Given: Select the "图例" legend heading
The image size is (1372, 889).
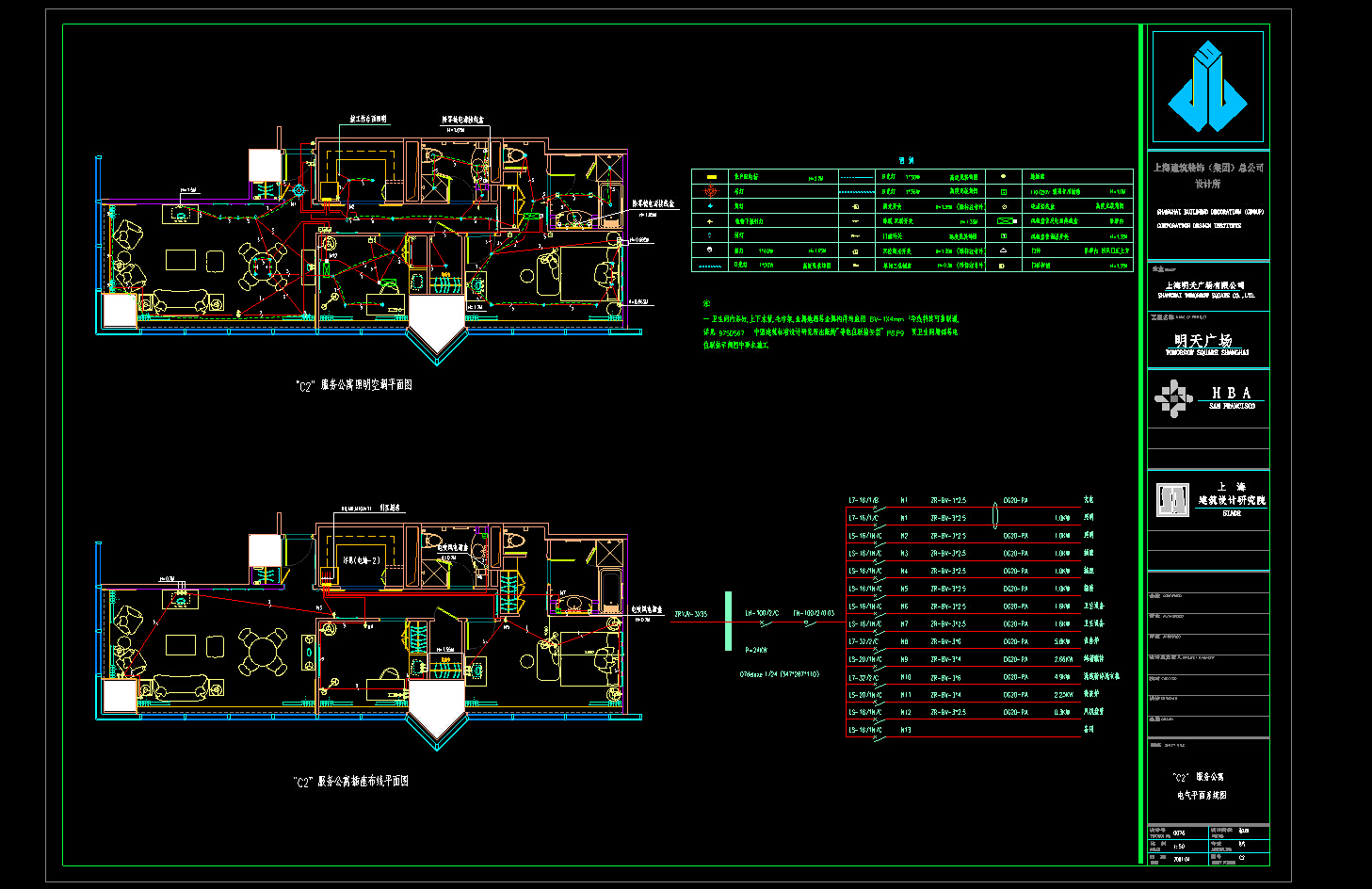Looking at the screenshot, I should (x=906, y=161).
